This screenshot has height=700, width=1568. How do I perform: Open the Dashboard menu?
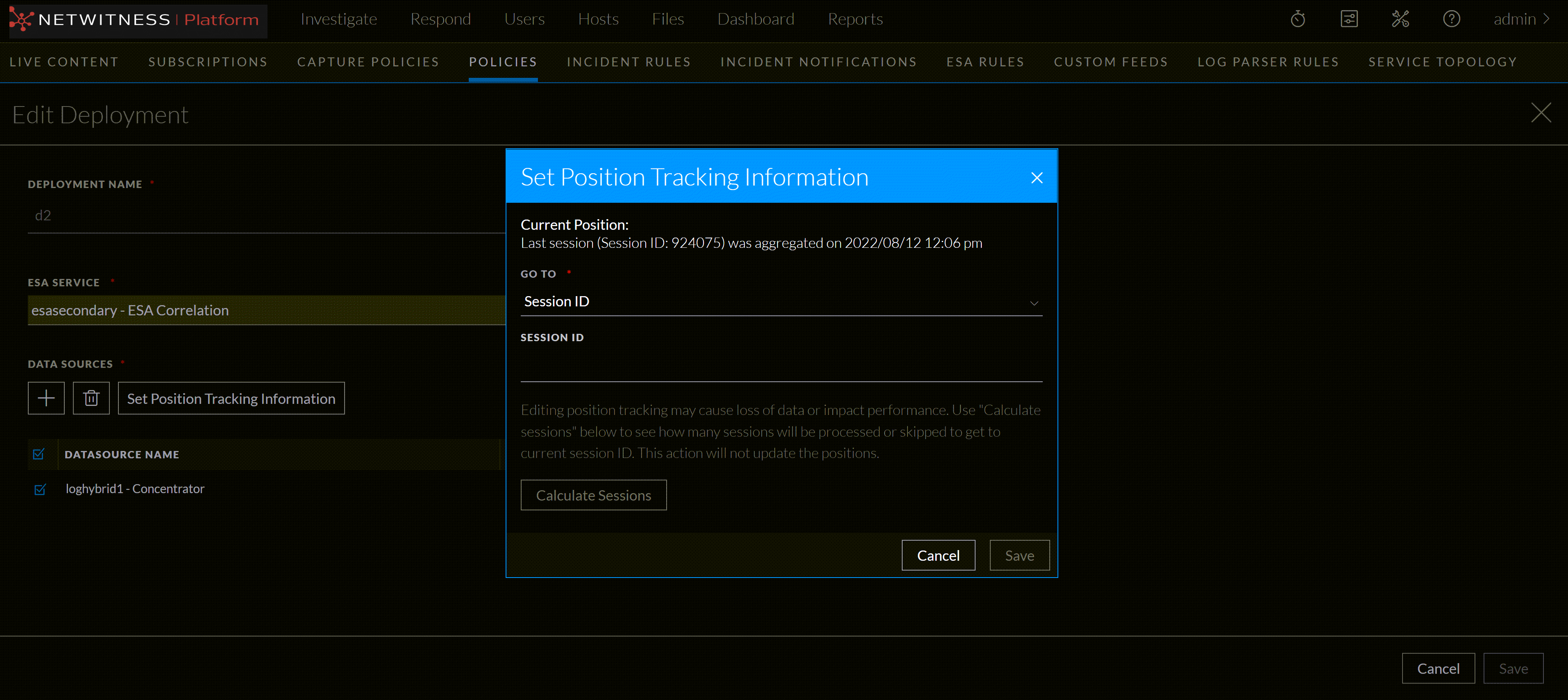pos(756,19)
